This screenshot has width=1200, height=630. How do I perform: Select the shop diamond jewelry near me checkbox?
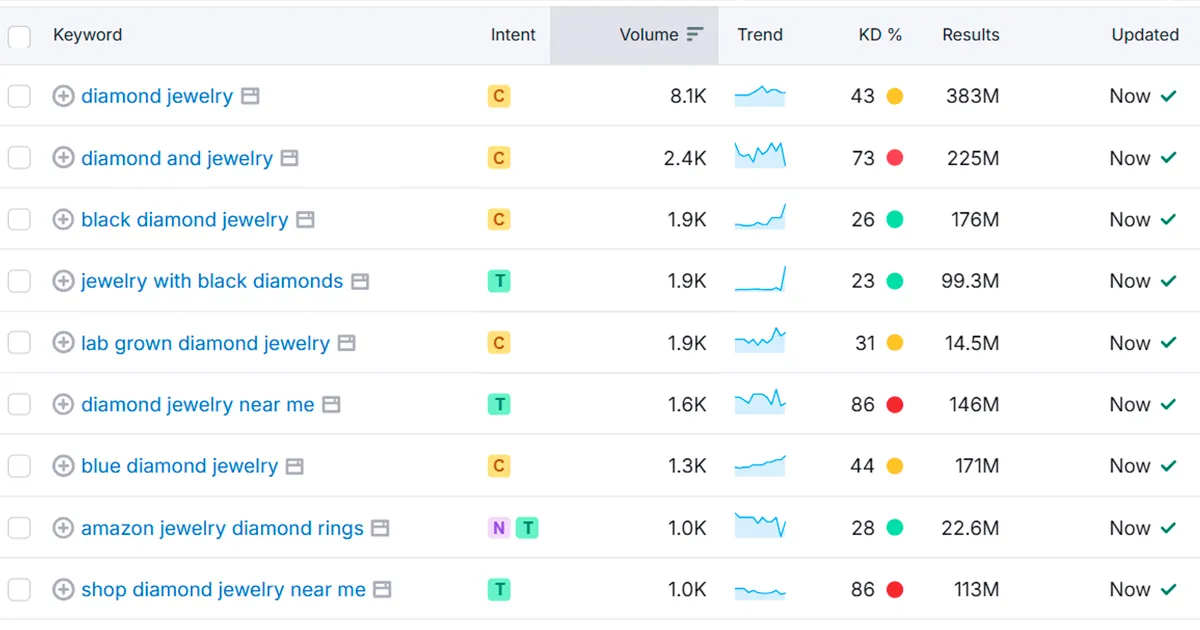[x=19, y=590]
